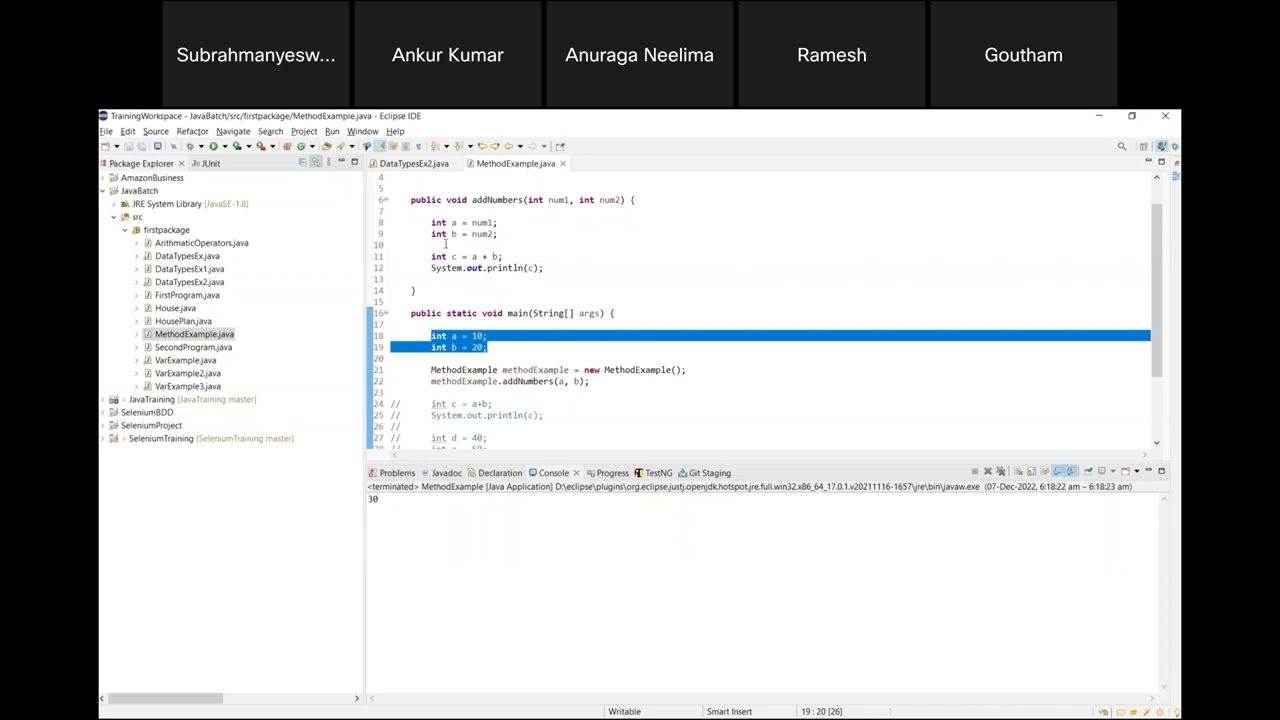Open the Project menu
The image size is (1280, 720).
tap(304, 131)
